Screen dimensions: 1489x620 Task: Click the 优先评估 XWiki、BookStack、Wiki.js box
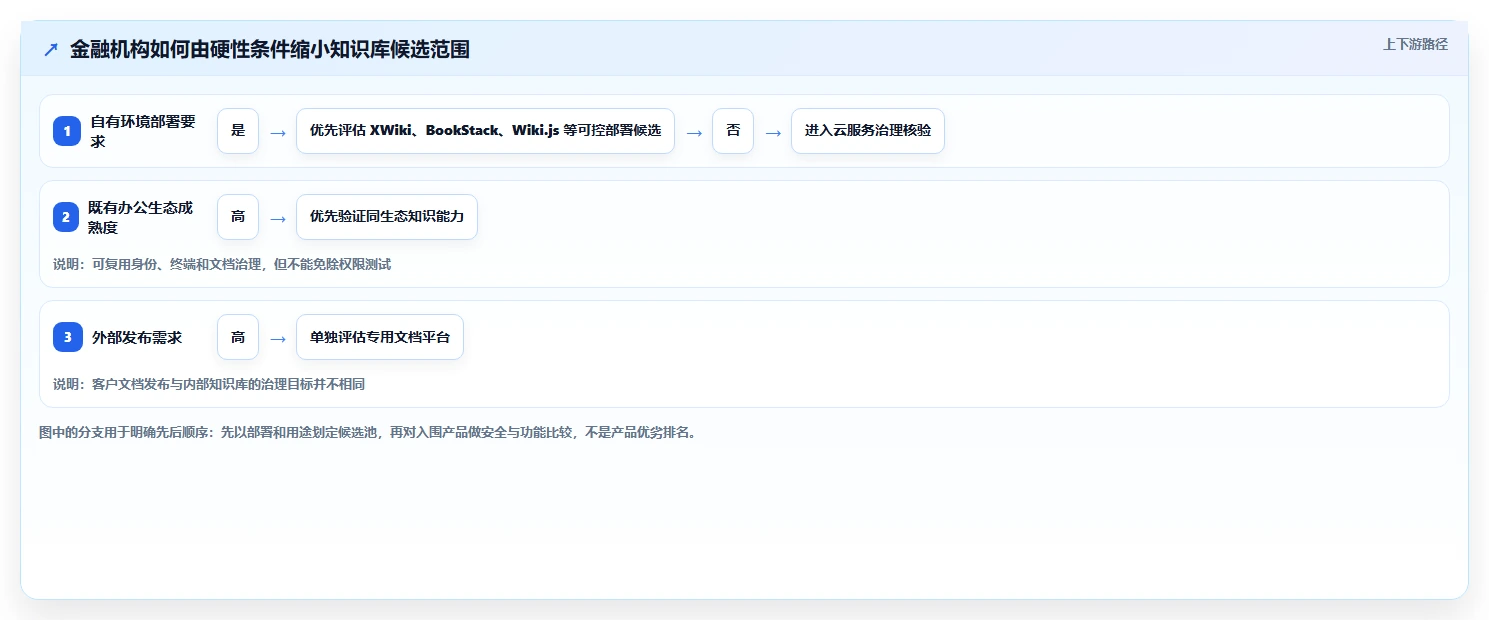pyautogui.click(x=485, y=131)
